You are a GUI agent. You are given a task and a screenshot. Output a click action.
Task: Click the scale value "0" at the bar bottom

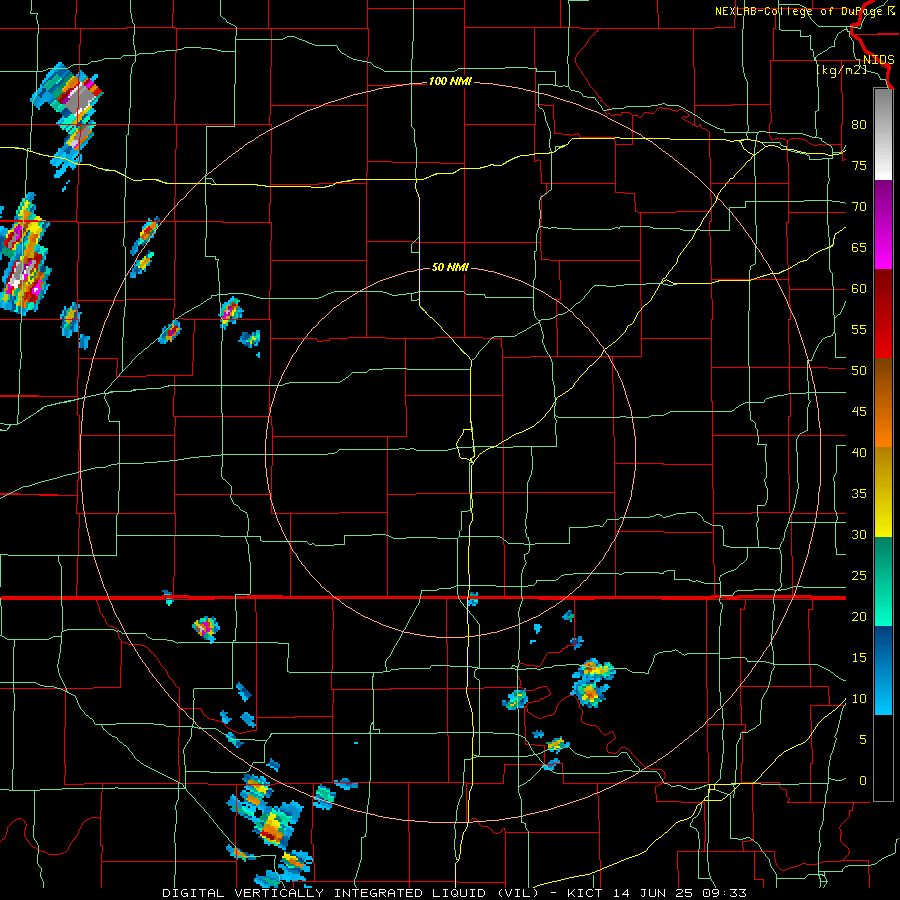pyautogui.click(x=863, y=781)
